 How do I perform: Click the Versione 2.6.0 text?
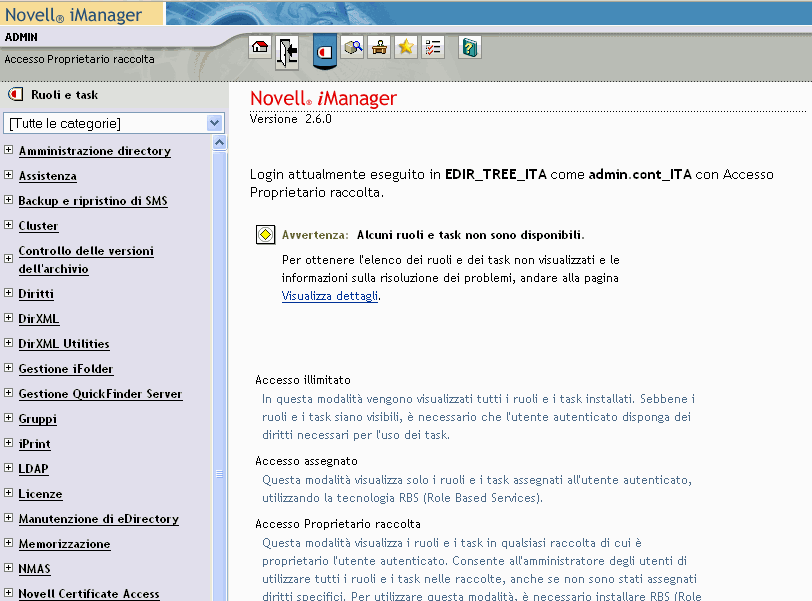tap(291, 119)
